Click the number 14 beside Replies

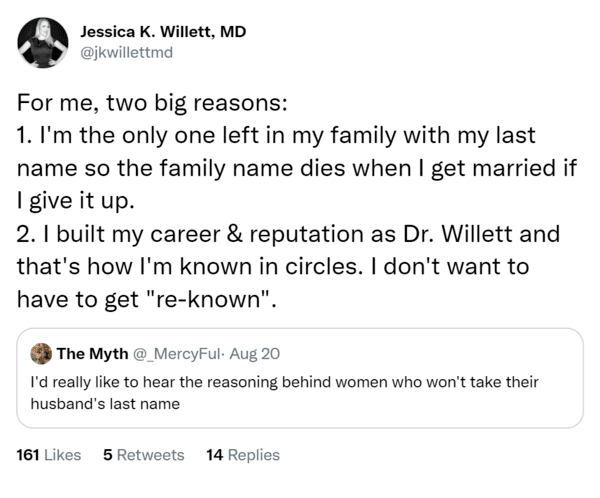point(215,455)
